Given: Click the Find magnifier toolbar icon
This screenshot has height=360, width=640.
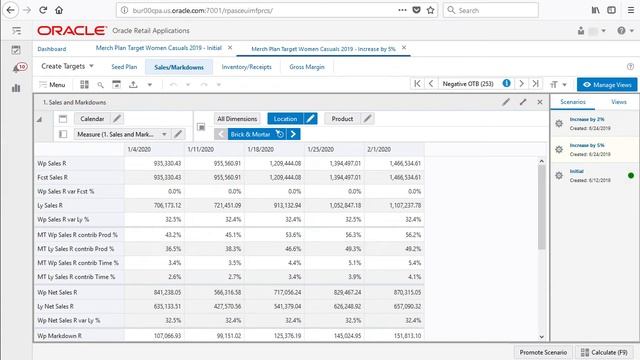Looking at the screenshot, I should point(100,85).
